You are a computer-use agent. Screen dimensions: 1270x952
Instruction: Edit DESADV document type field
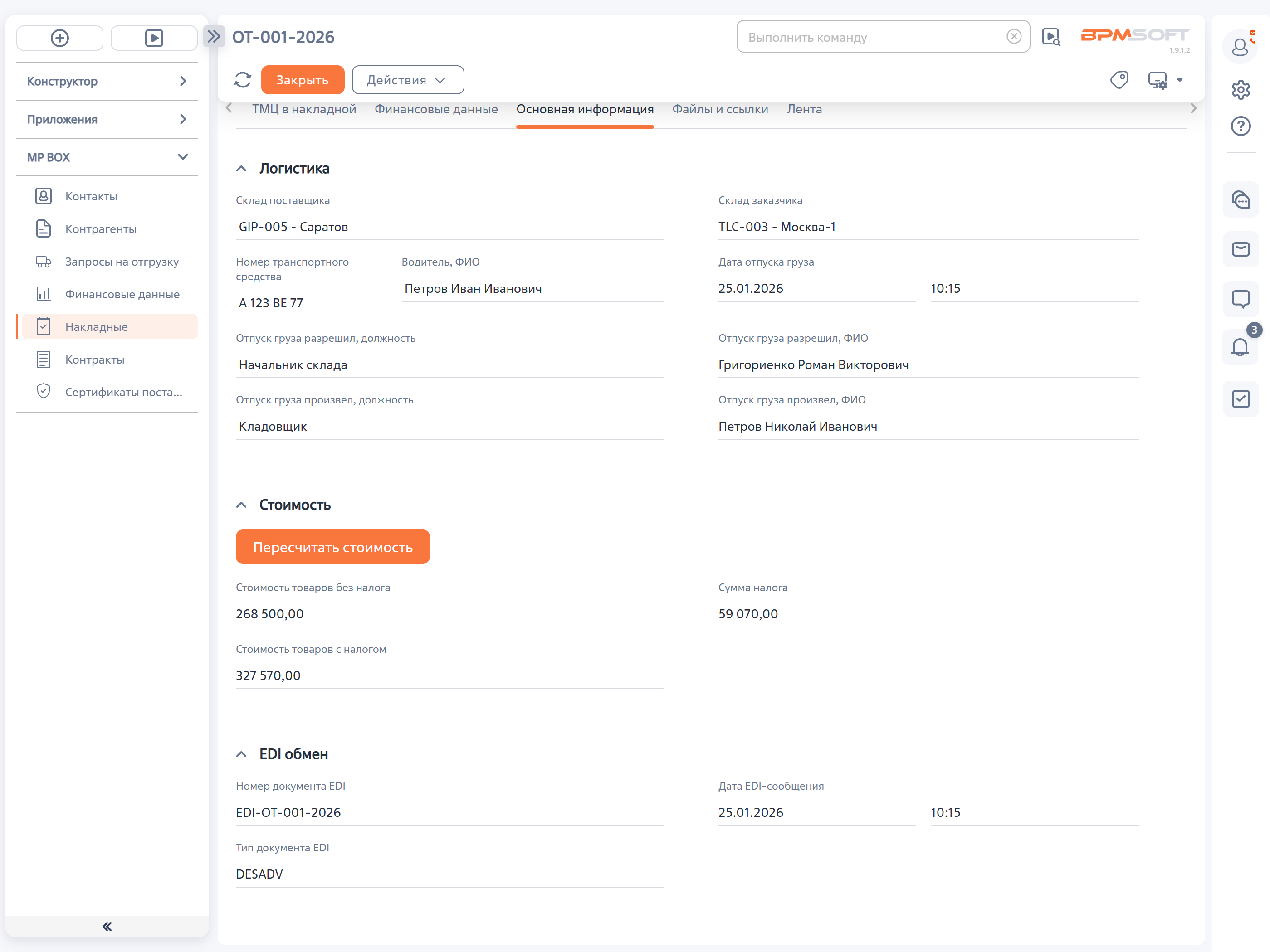[x=449, y=874]
